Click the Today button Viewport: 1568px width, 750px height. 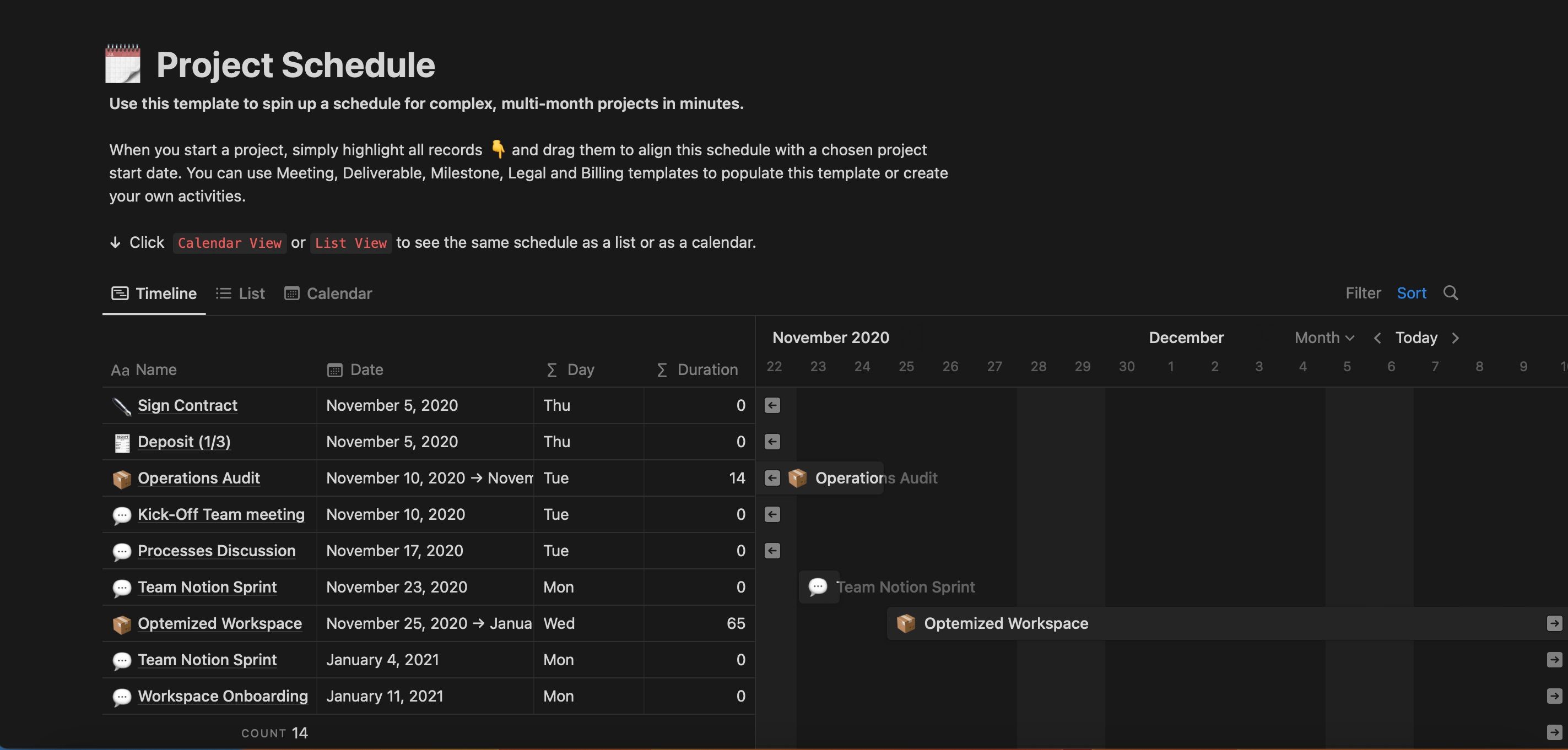[x=1416, y=338]
